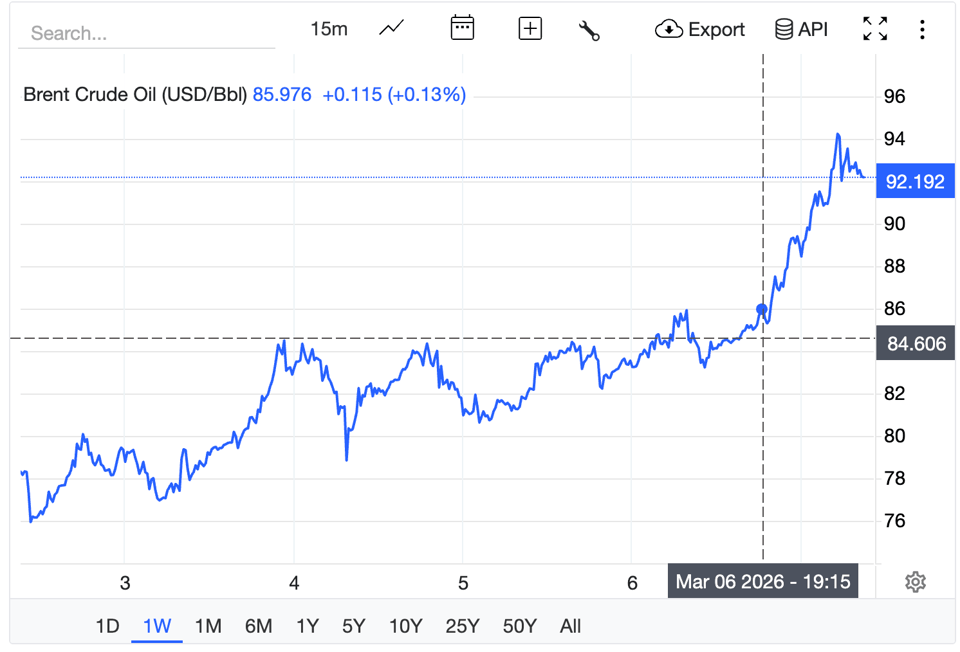This screenshot has width=960, height=652.
Task: Open the 15m interval dropdown
Action: (329, 29)
